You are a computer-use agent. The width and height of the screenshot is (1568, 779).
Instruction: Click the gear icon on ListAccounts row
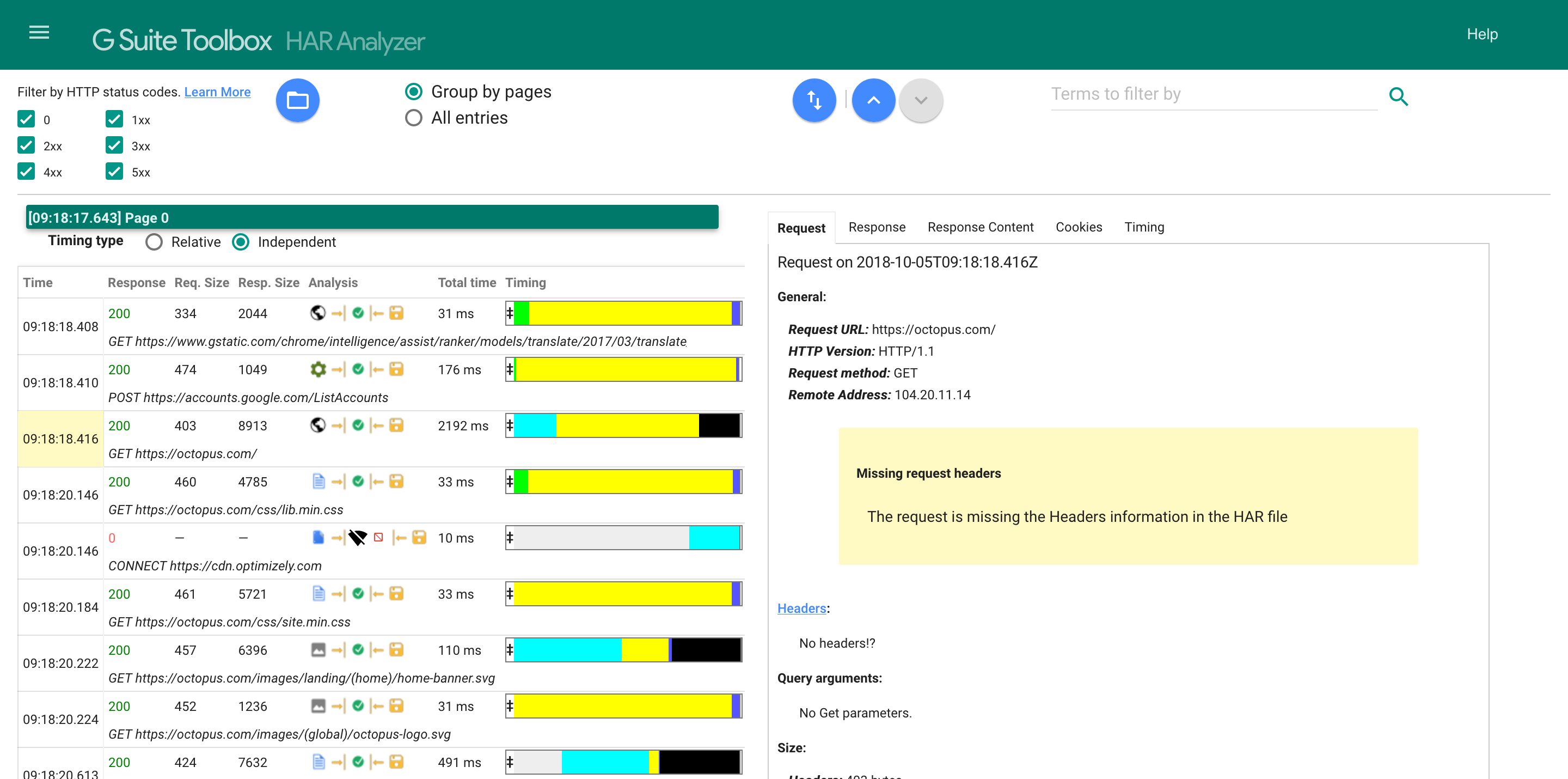(318, 369)
